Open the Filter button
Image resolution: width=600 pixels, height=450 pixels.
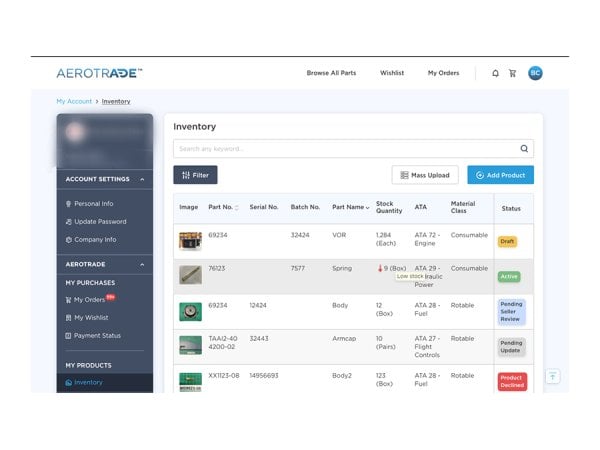(195, 175)
